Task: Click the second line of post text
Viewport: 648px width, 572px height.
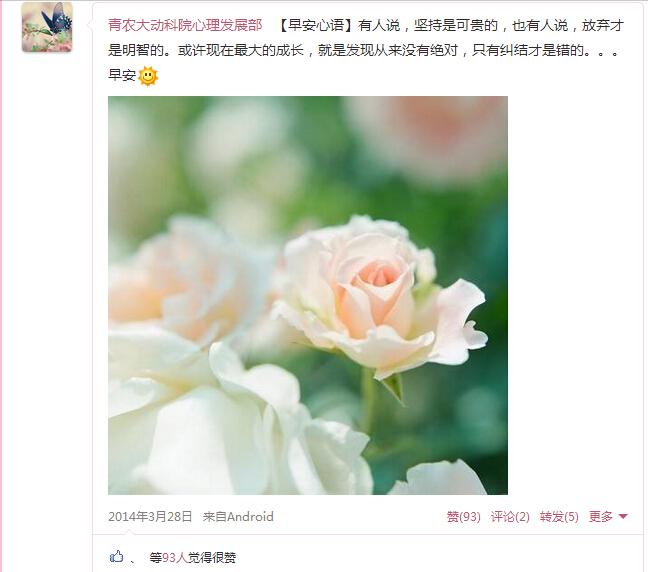Action: coord(365,50)
